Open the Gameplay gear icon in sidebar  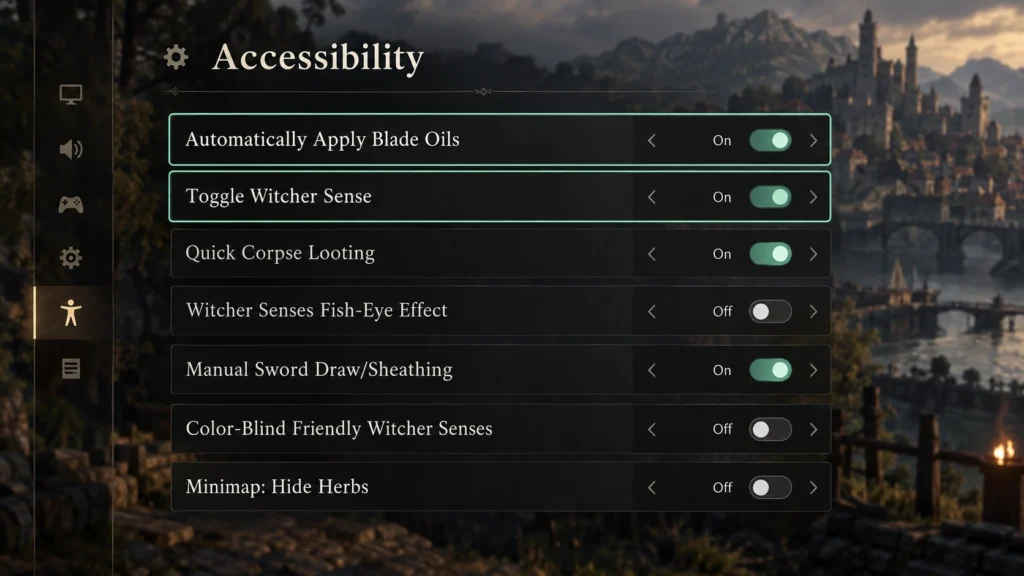(71, 258)
